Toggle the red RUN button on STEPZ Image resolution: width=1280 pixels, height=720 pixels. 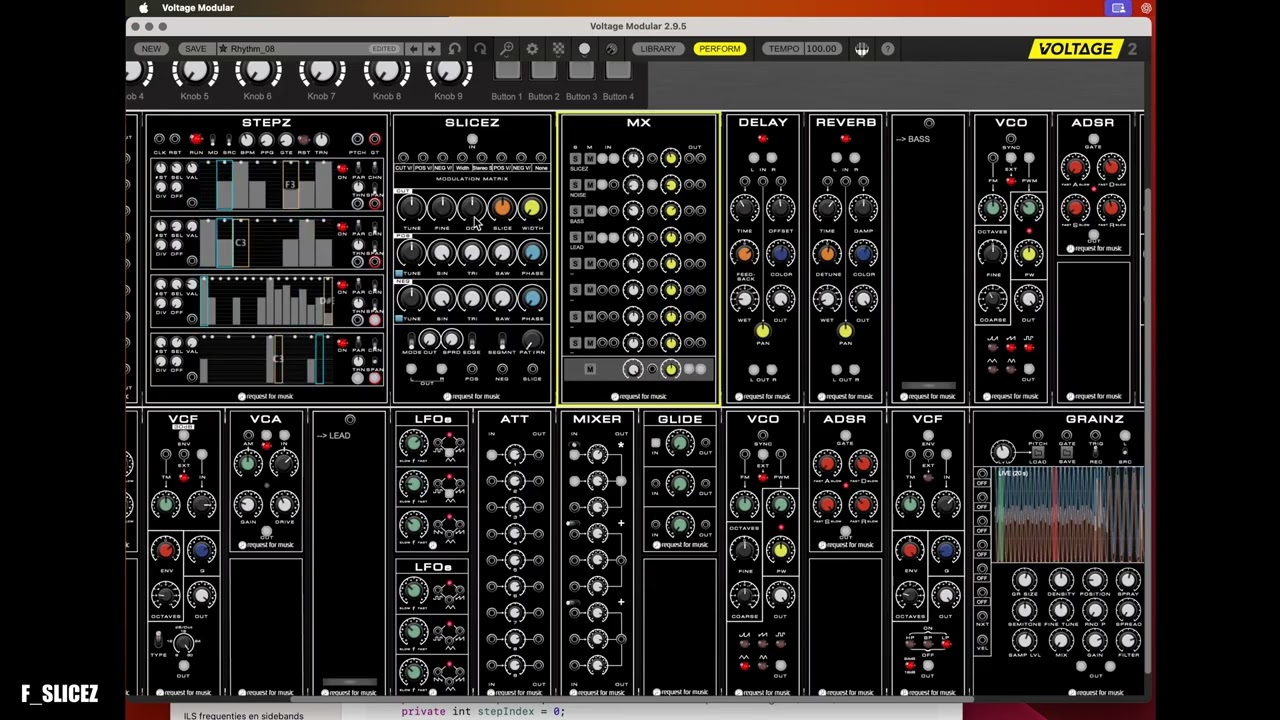195,139
